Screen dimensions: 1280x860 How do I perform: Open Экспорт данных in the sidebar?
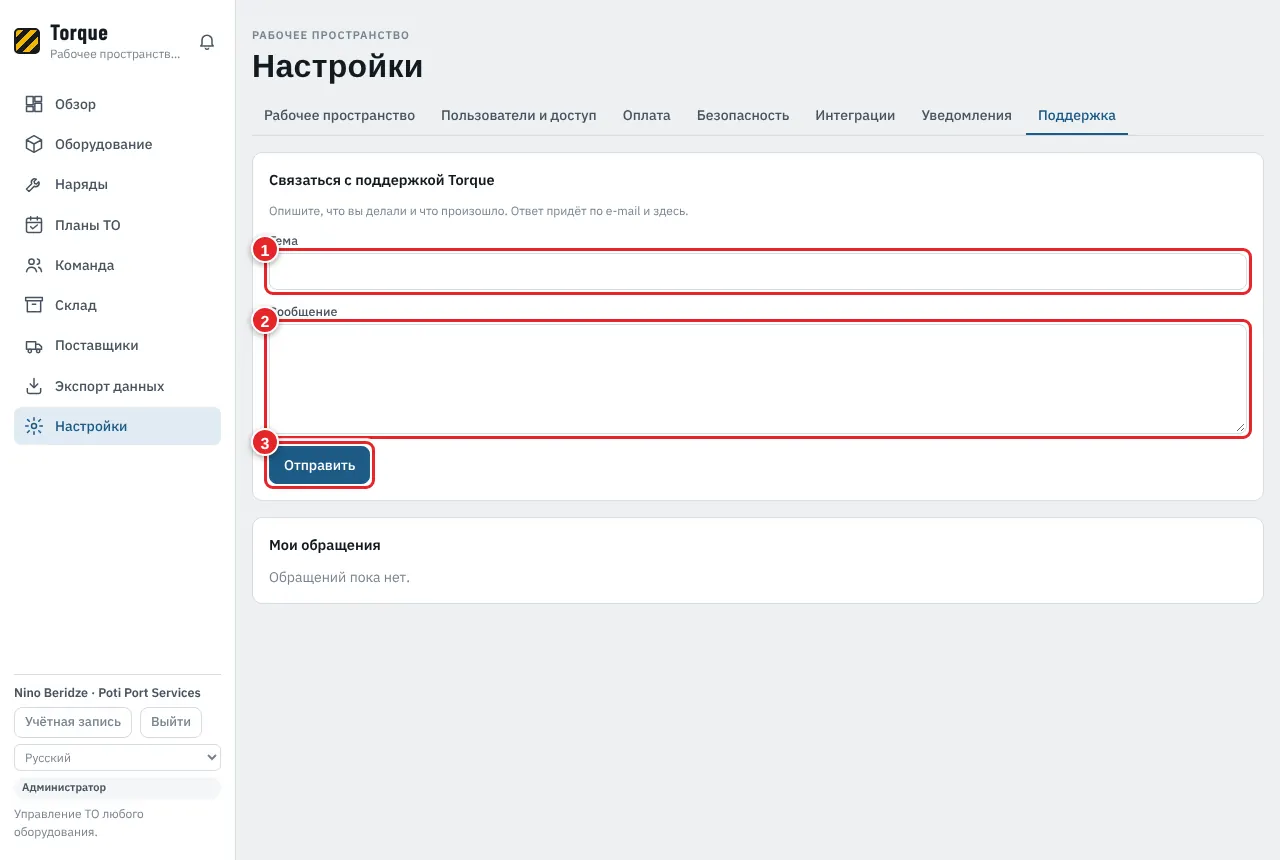117,386
